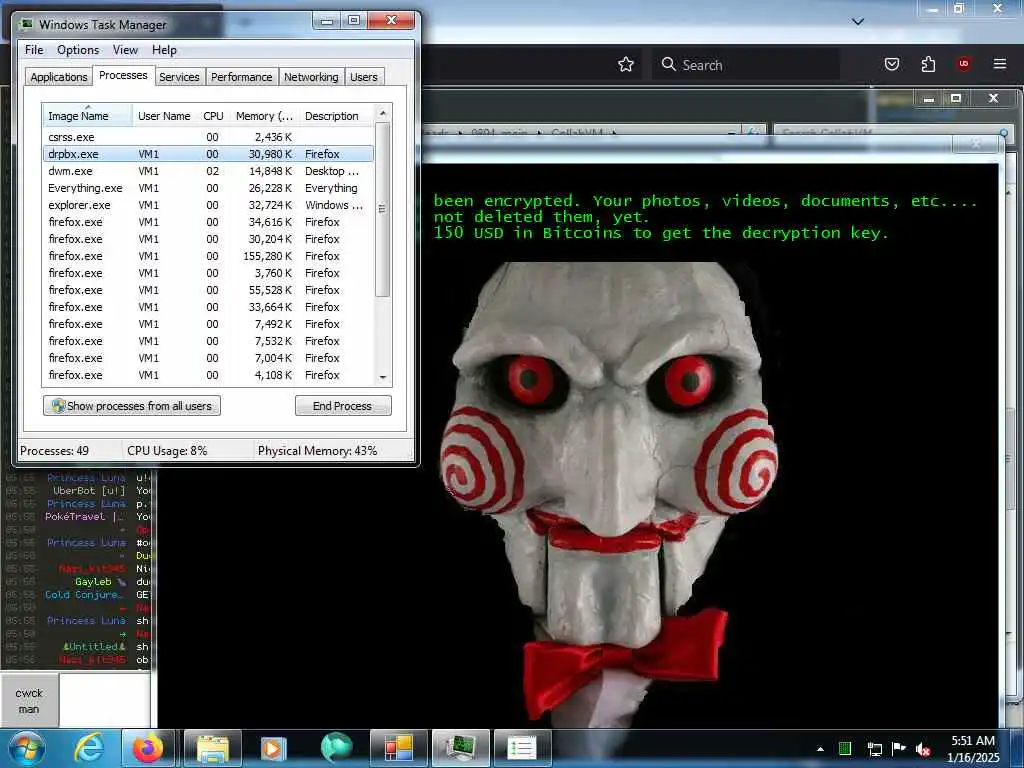Screen dimensions: 1024x768
Task: Sort processes by Memory column
Action: point(264,116)
